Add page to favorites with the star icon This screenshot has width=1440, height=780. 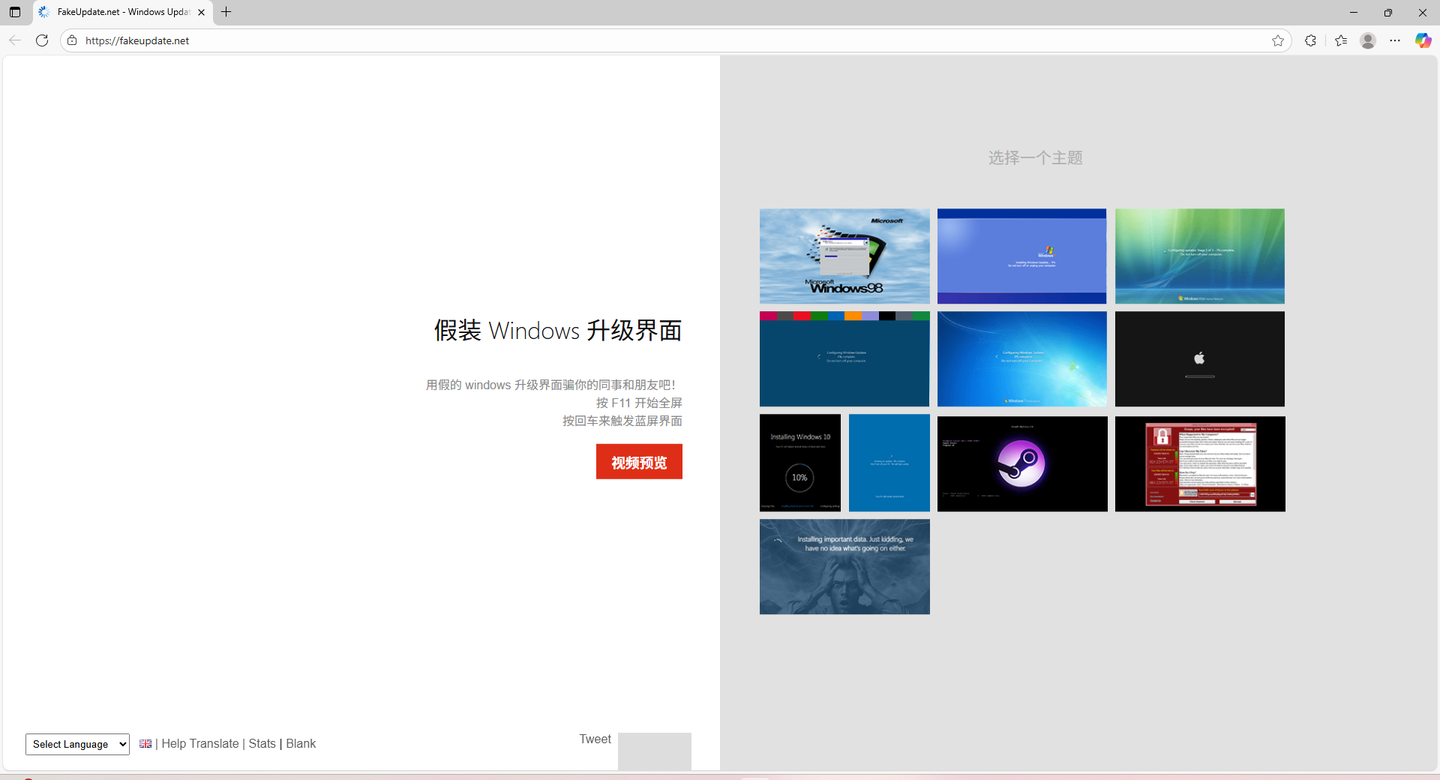(x=1278, y=41)
